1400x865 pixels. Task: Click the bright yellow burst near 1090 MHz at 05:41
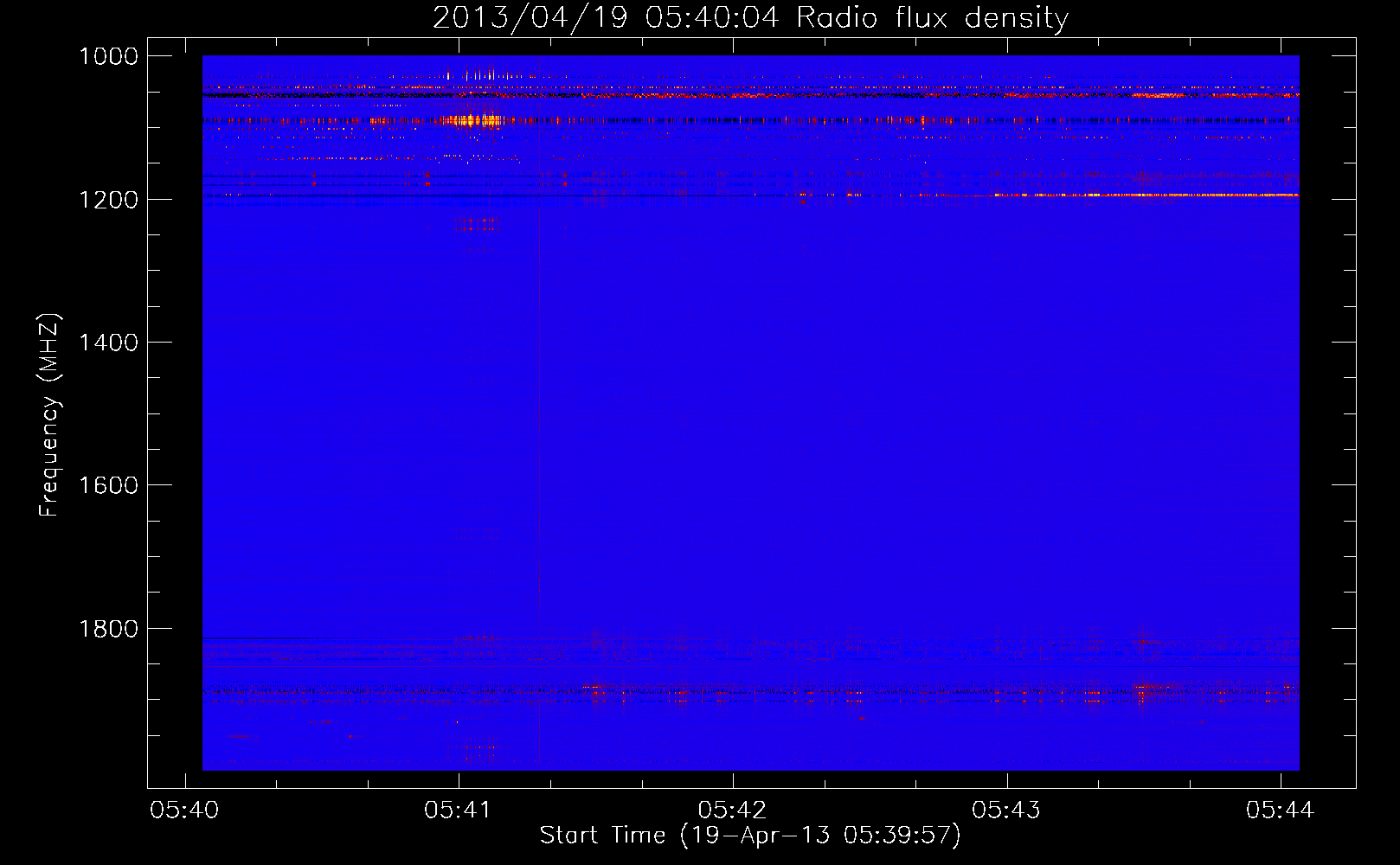(472, 120)
